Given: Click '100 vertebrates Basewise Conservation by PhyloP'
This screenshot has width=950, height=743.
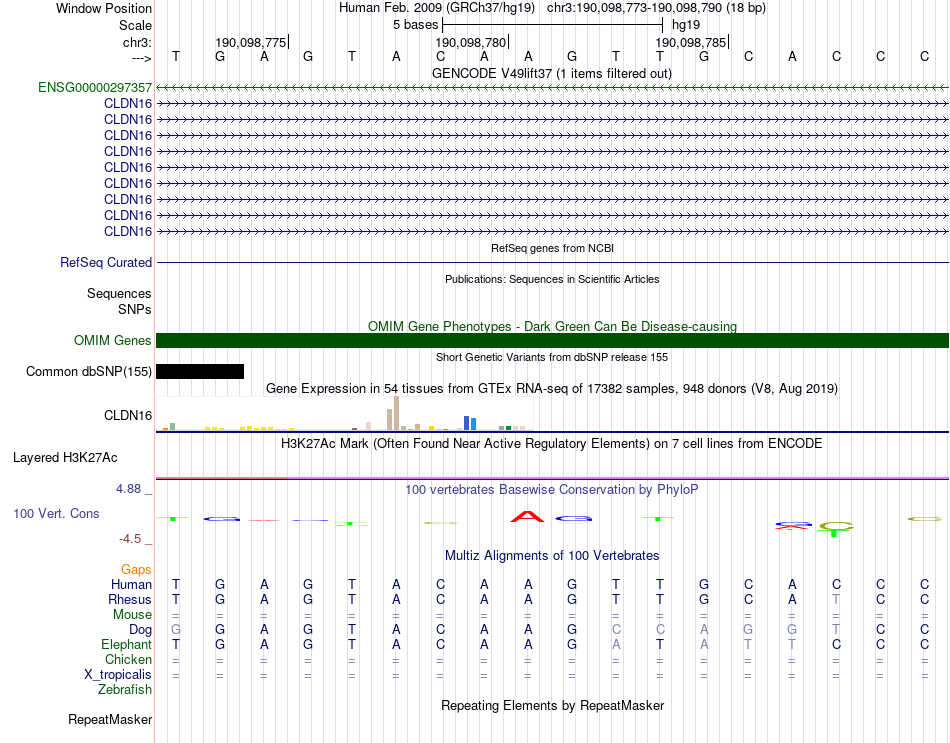Looking at the screenshot, I should [552, 489].
